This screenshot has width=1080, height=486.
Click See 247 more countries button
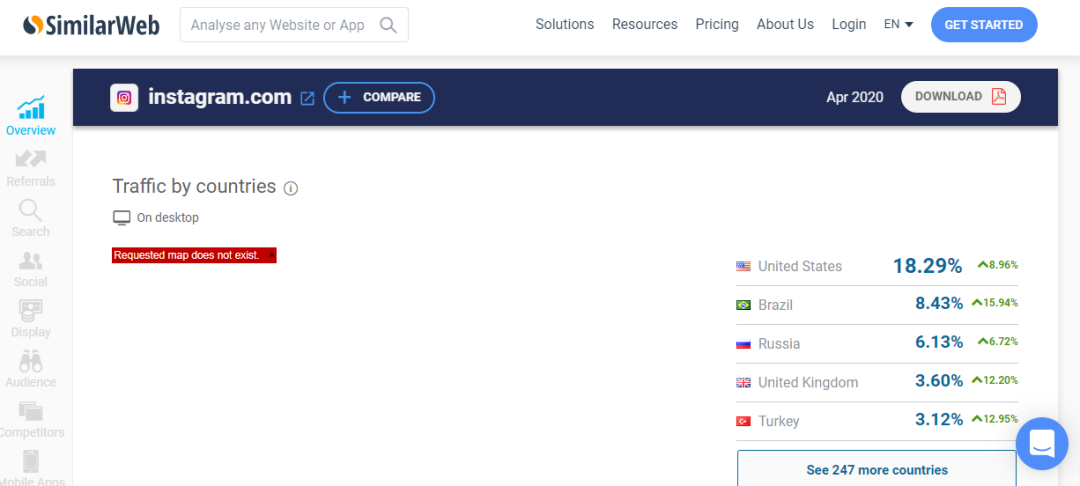click(x=877, y=470)
